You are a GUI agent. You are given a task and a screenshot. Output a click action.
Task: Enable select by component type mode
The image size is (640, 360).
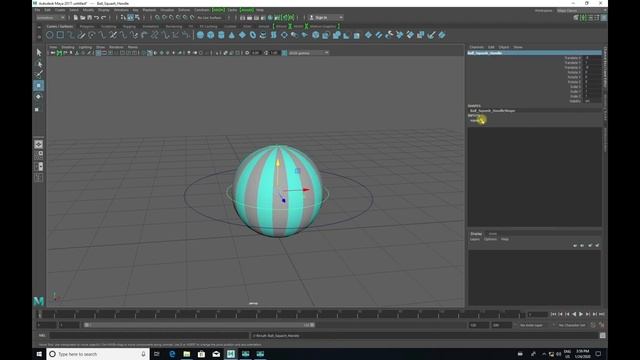(137, 18)
